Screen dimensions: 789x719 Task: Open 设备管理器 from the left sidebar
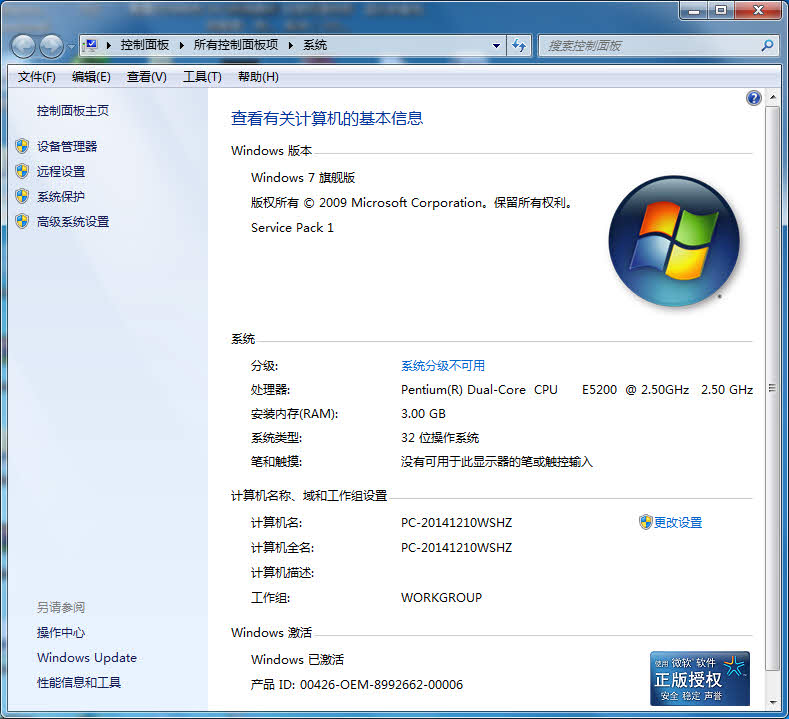(x=67, y=146)
